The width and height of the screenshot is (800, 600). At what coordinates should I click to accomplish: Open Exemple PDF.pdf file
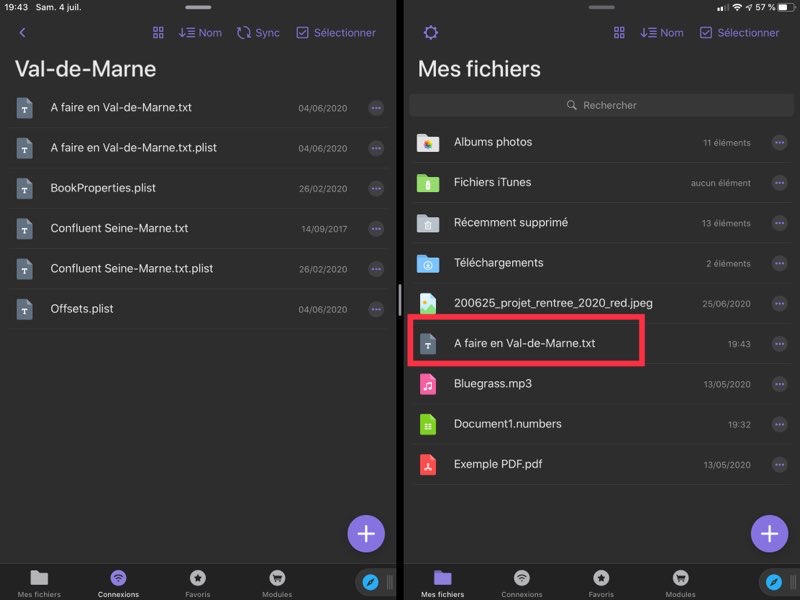(x=498, y=464)
